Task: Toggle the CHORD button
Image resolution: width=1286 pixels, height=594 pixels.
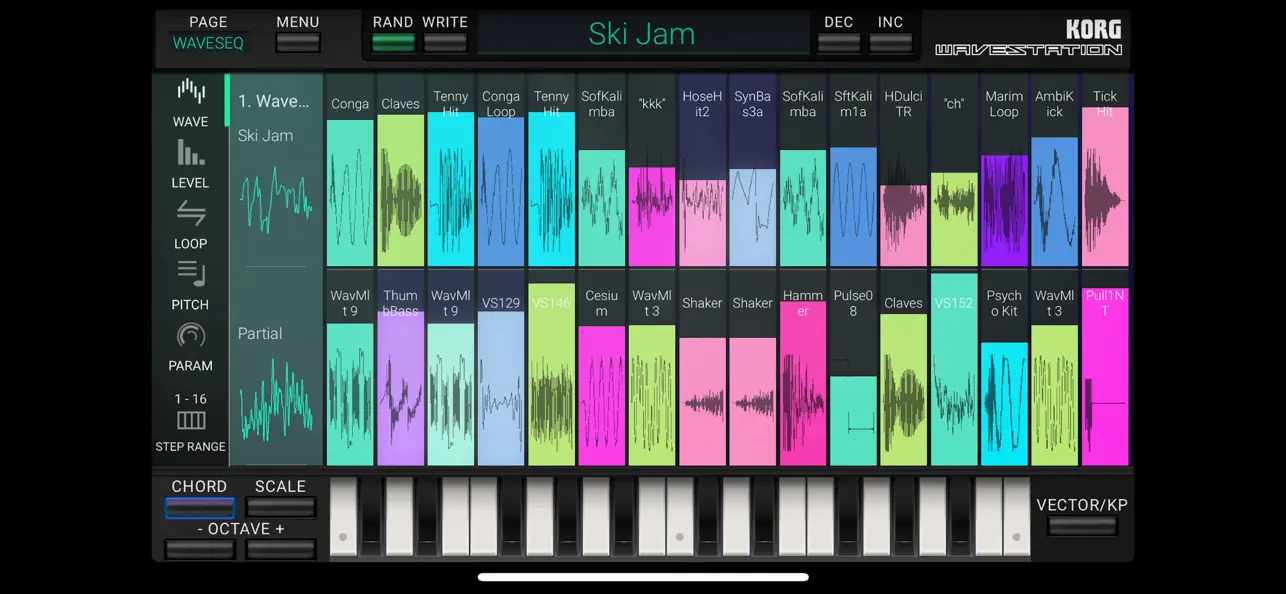Action: [199, 508]
